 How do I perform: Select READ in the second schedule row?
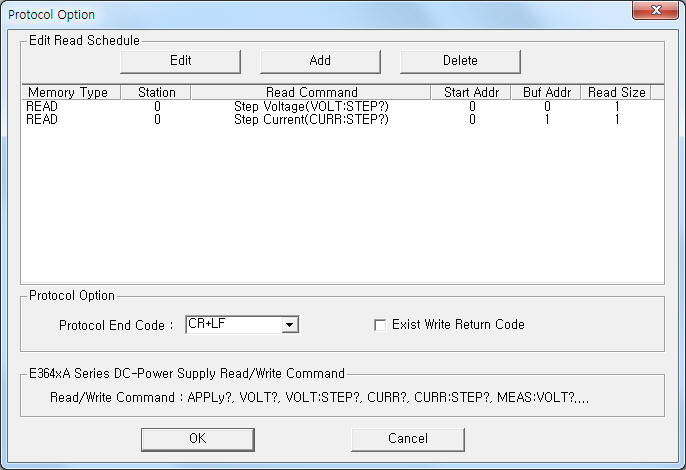(x=42, y=119)
